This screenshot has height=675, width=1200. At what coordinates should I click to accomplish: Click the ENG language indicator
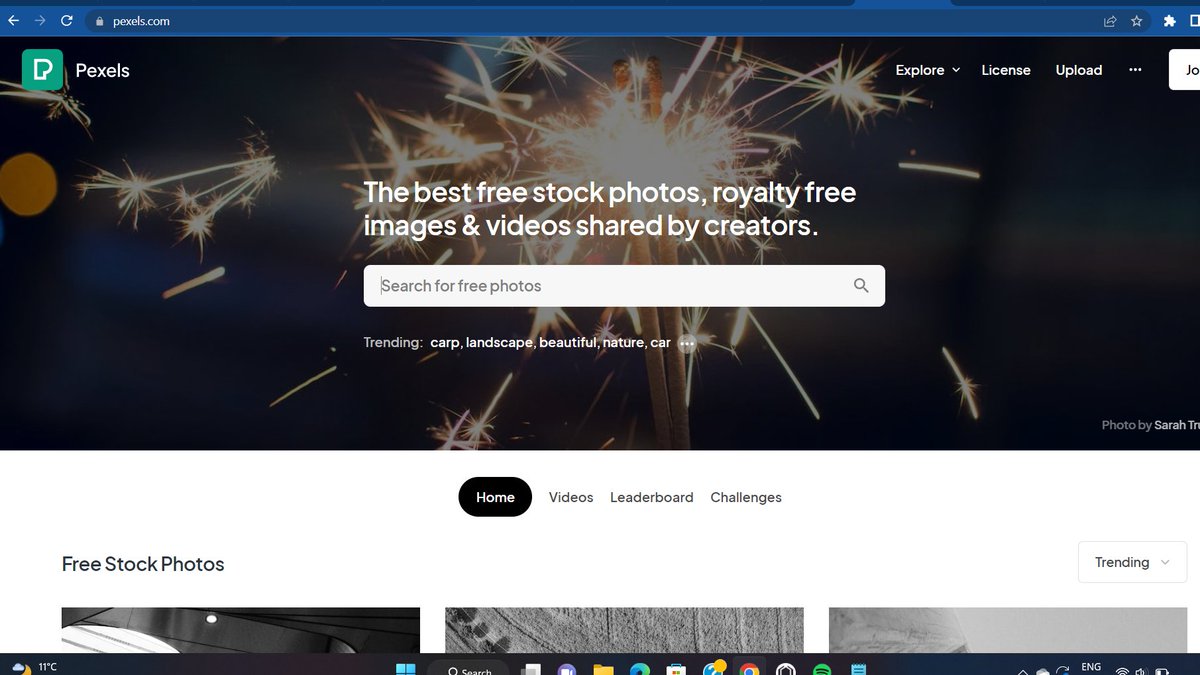(x=1091, y=667)
